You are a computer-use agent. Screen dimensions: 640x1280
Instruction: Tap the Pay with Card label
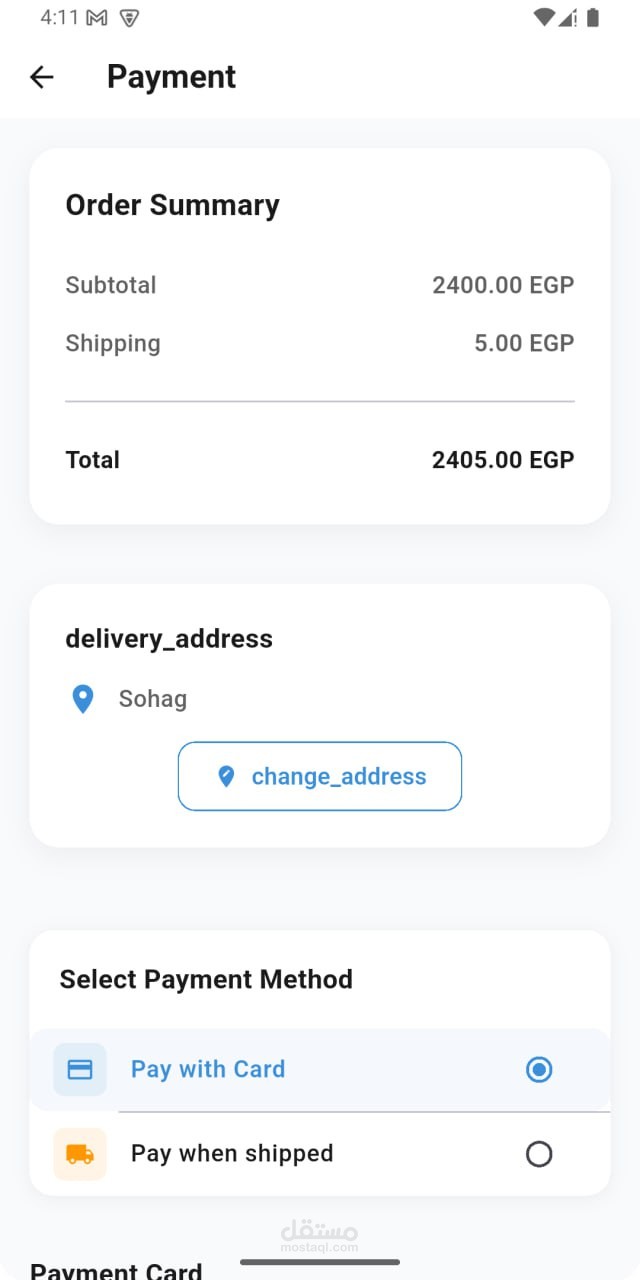(x=208, y=1069)
